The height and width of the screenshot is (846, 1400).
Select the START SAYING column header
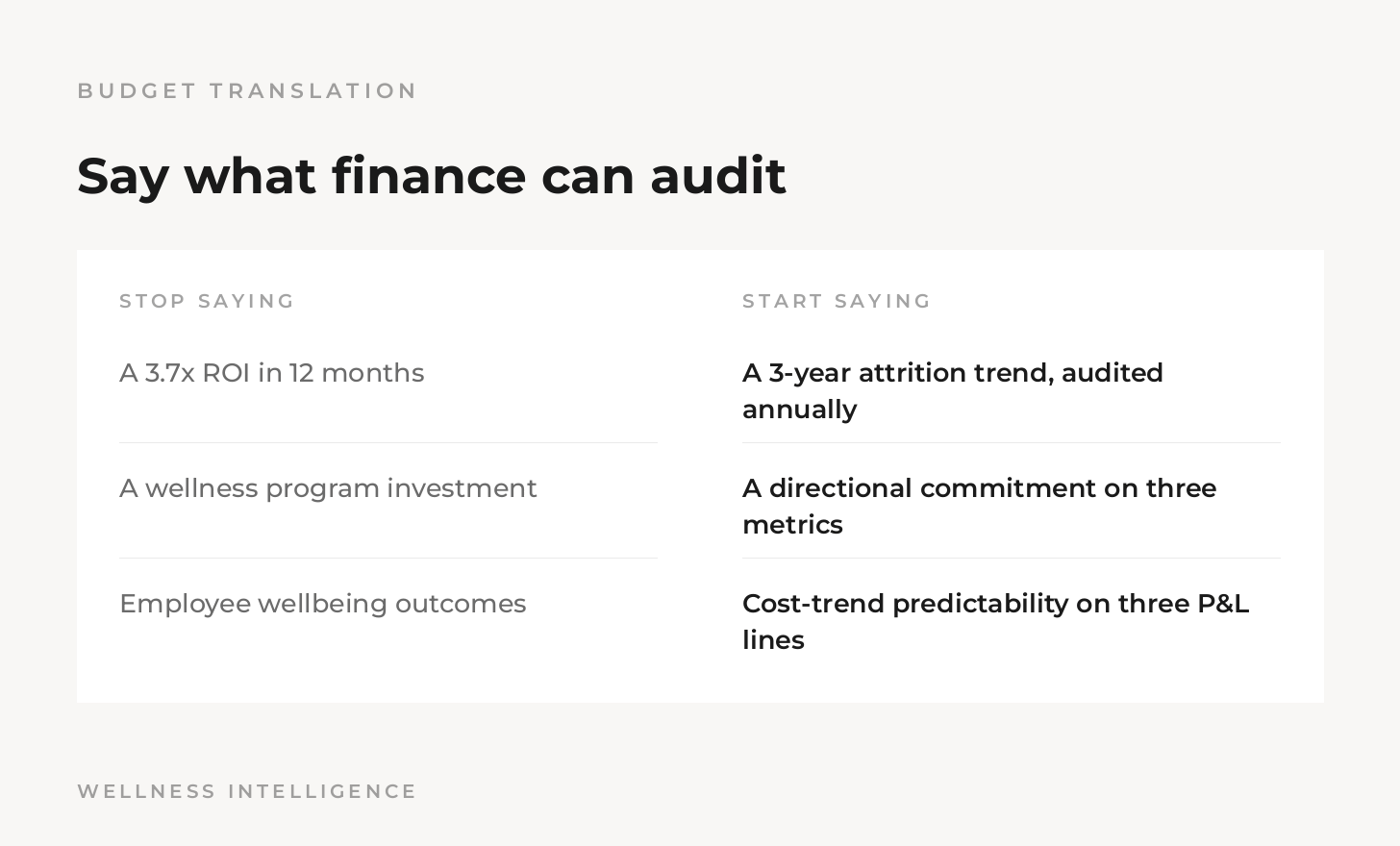[837, 301]
